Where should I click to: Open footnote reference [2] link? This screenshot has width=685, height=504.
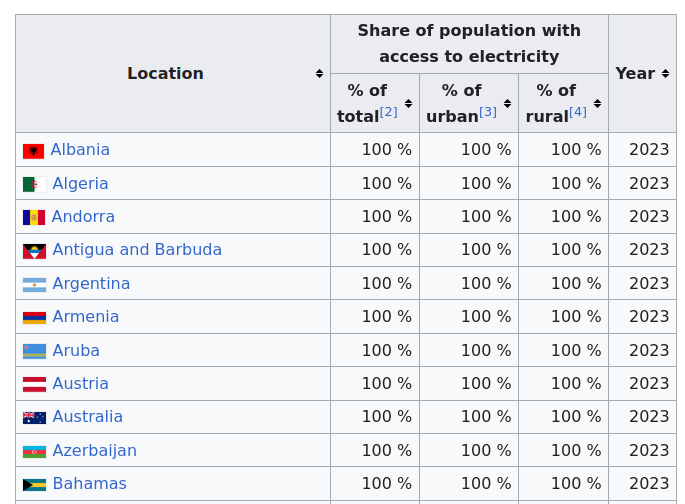click(x=388, y=112)
